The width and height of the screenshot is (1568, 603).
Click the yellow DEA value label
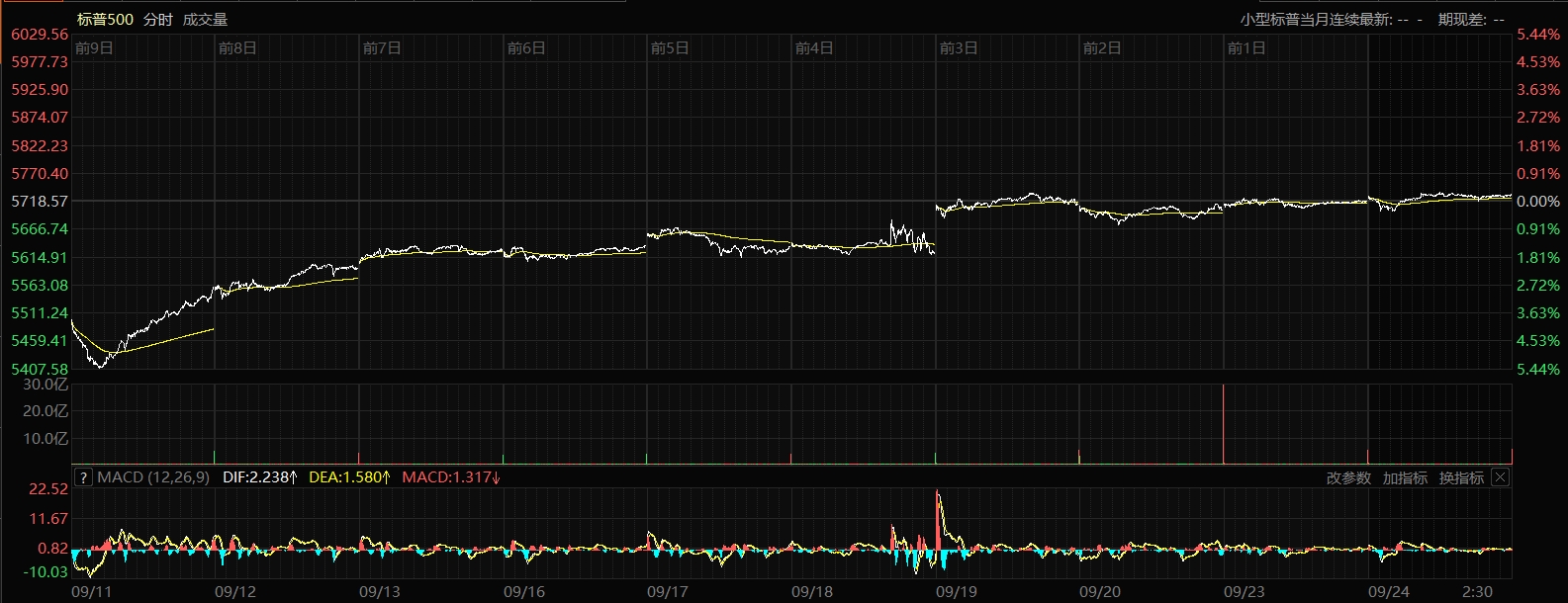tap(349, 477)
